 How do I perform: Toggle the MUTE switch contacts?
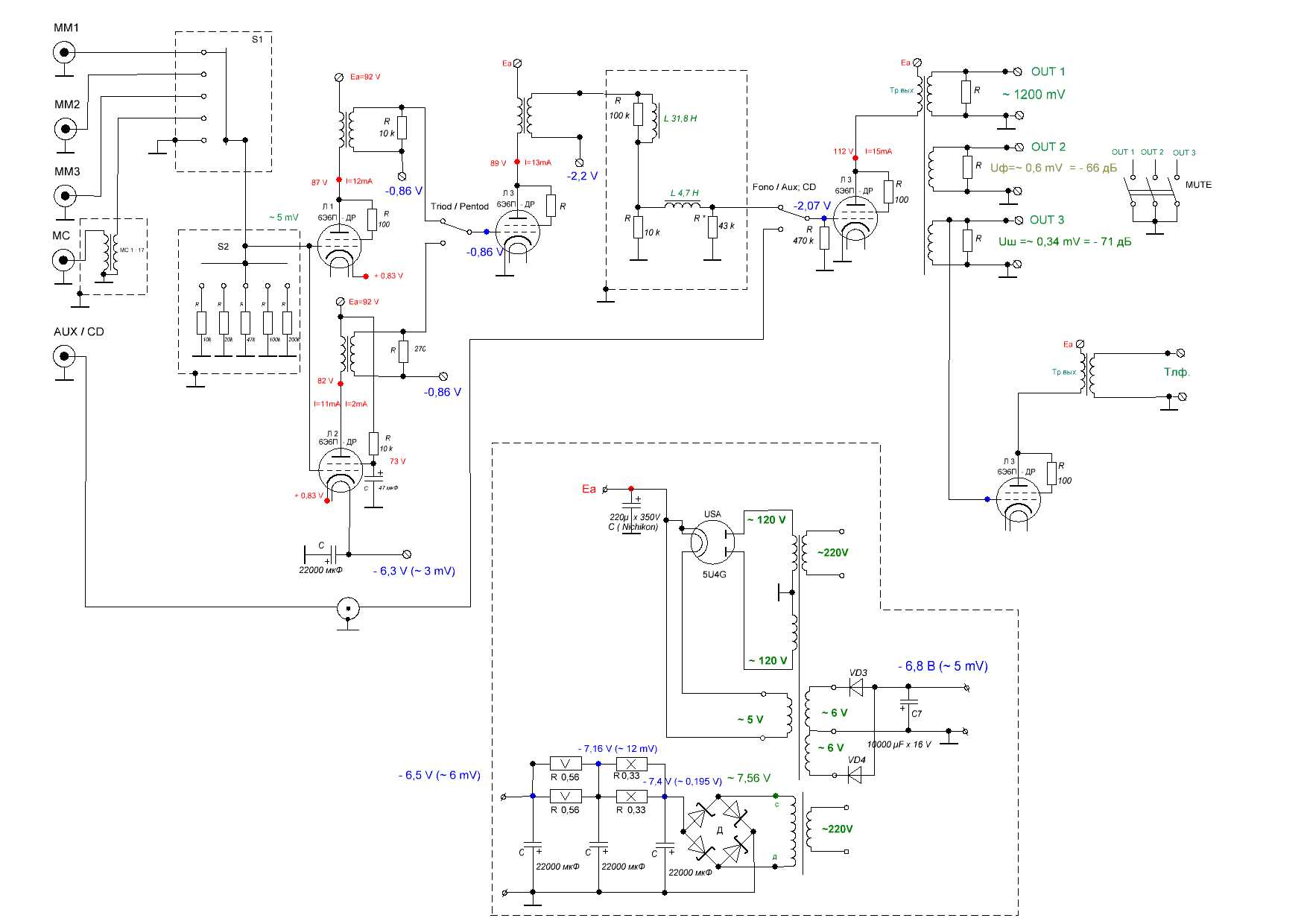[x=1154, y=200]
